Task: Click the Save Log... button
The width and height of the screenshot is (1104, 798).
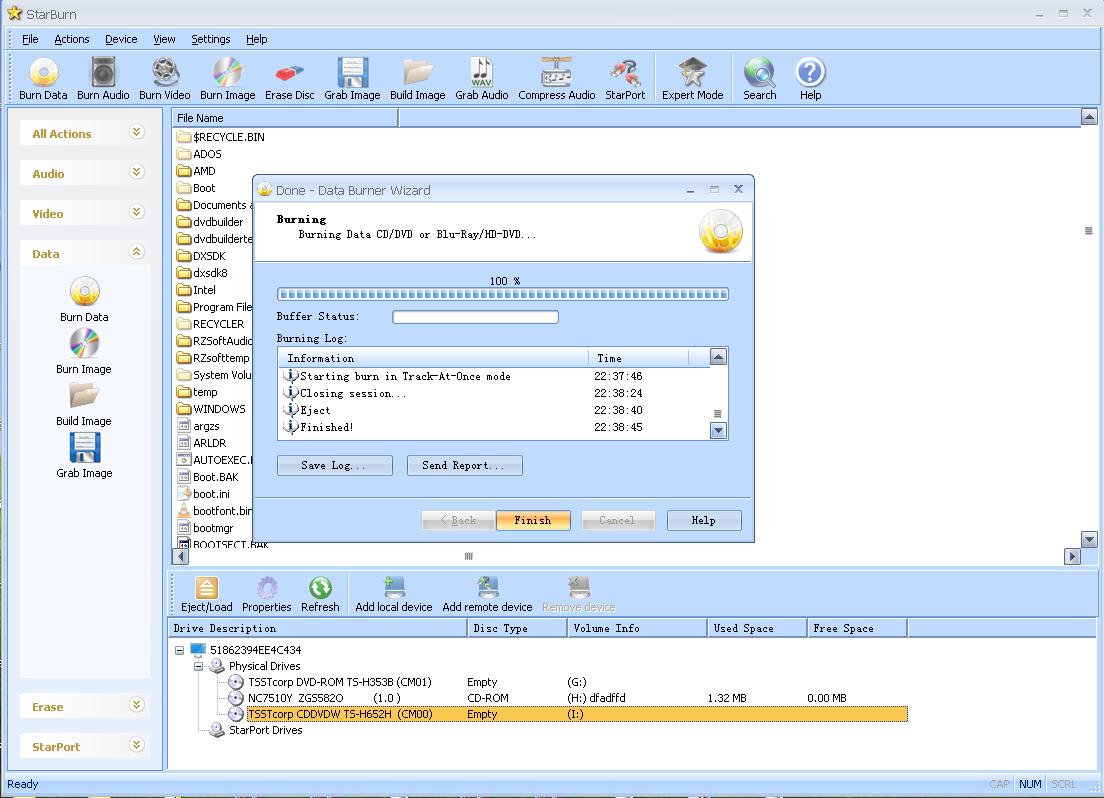Action: point(334,466)
